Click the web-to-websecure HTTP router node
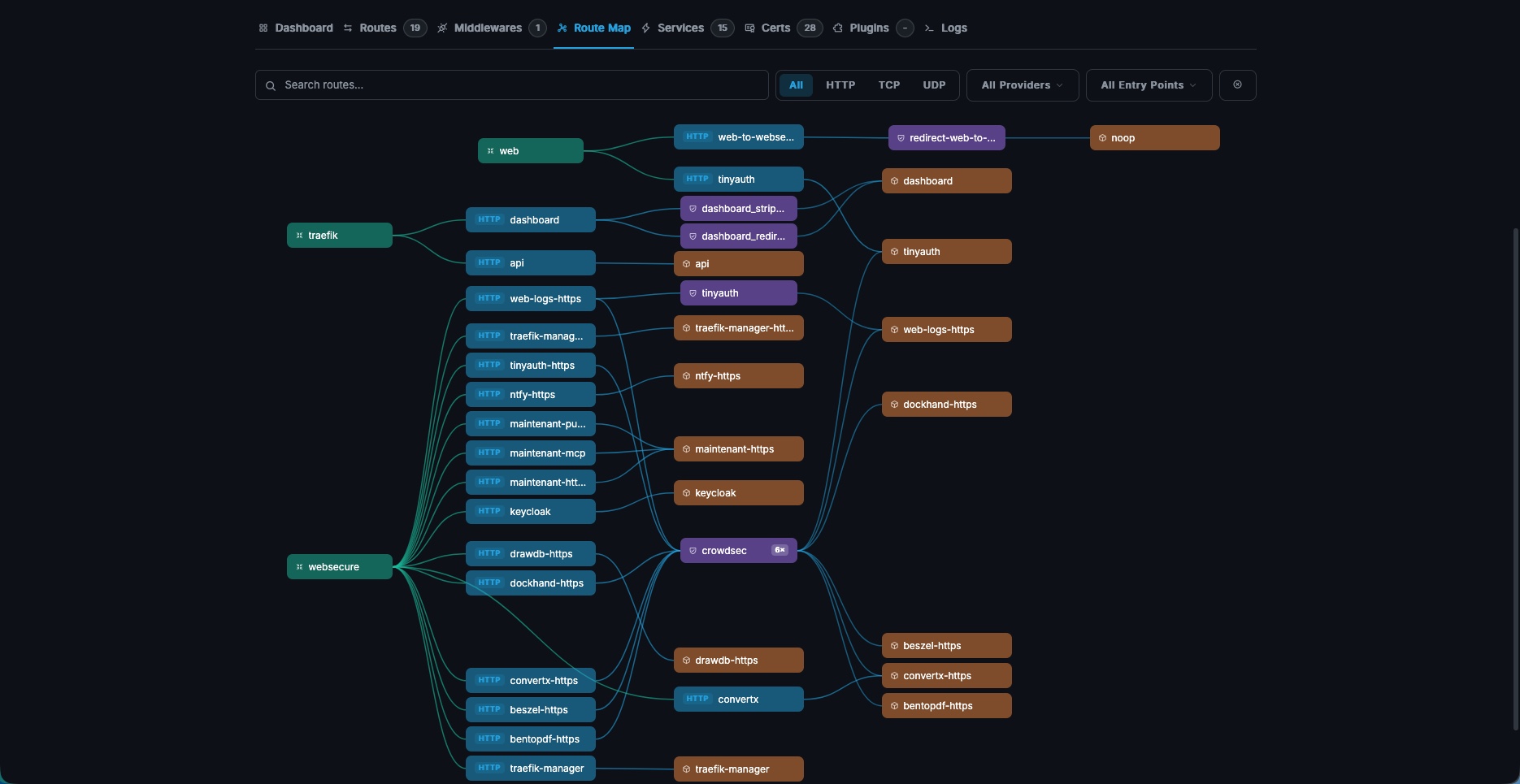 point(739,136)
